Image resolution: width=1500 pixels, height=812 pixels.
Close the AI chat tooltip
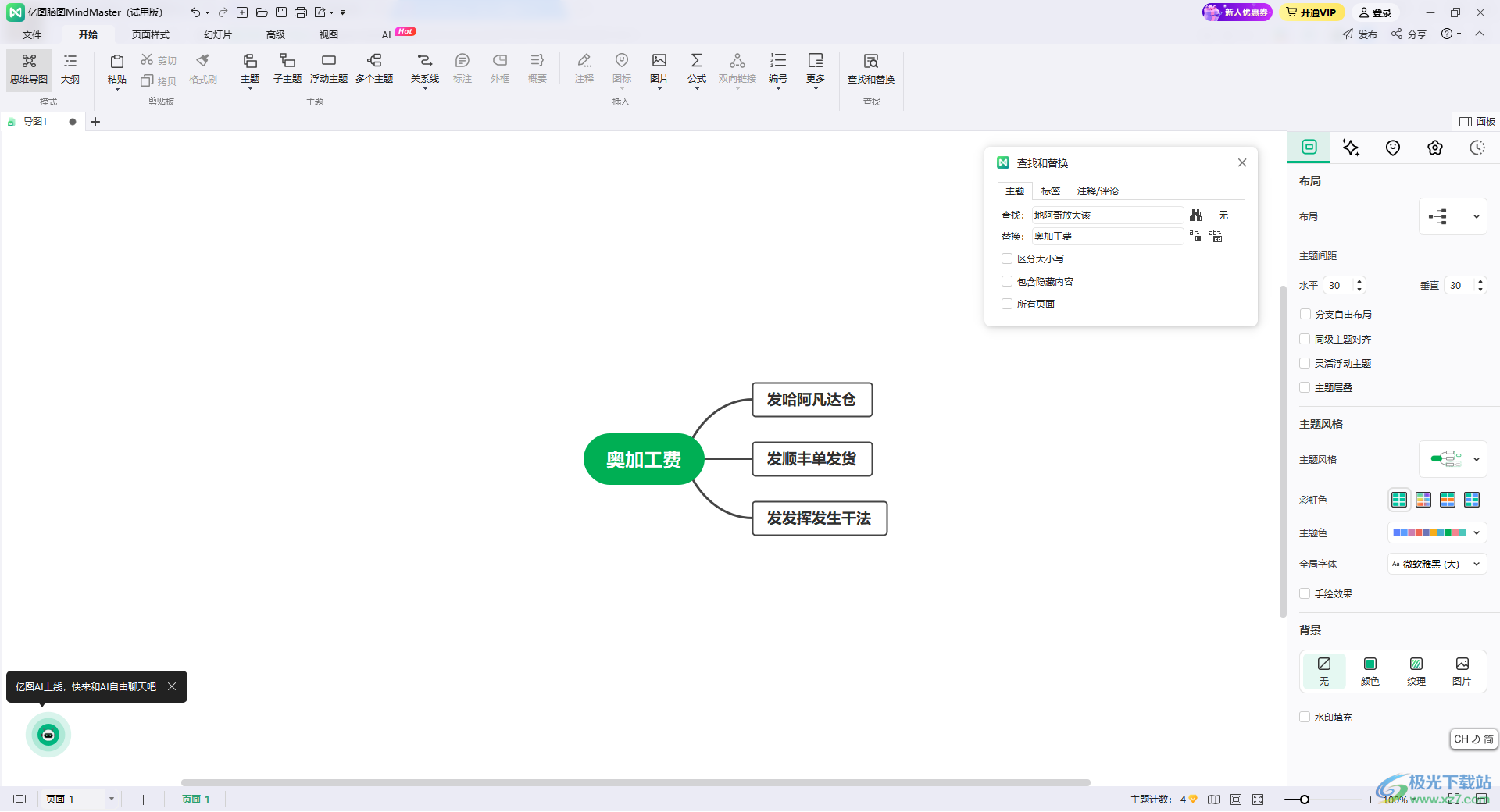172,686
